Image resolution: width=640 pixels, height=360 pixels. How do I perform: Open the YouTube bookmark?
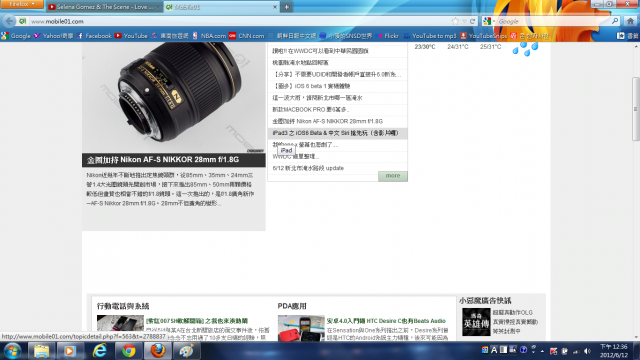coord(131,36)
